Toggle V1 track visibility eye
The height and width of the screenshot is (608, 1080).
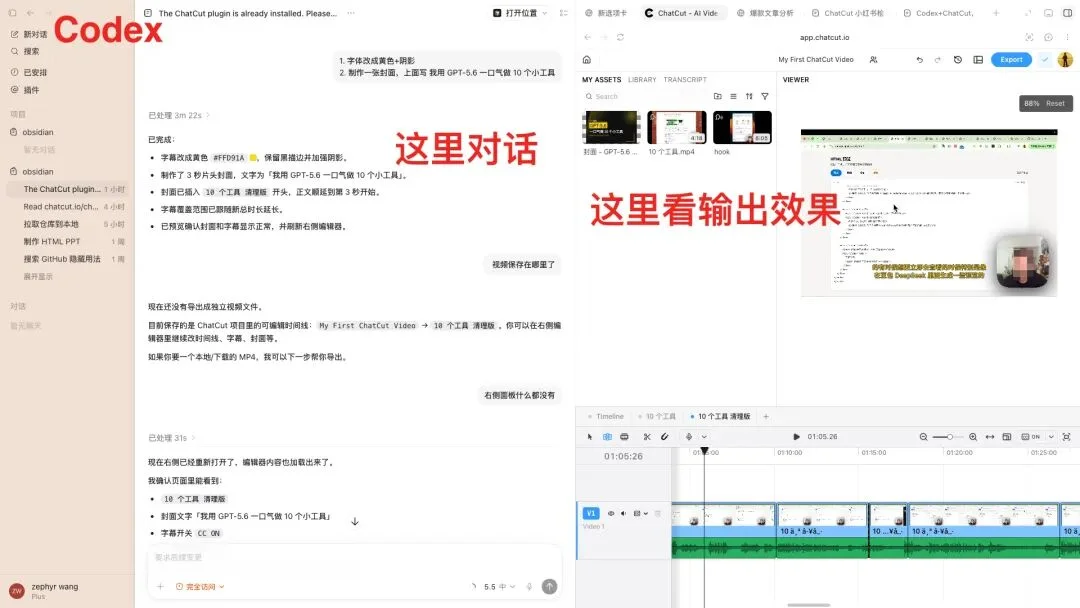coord(611,514)
